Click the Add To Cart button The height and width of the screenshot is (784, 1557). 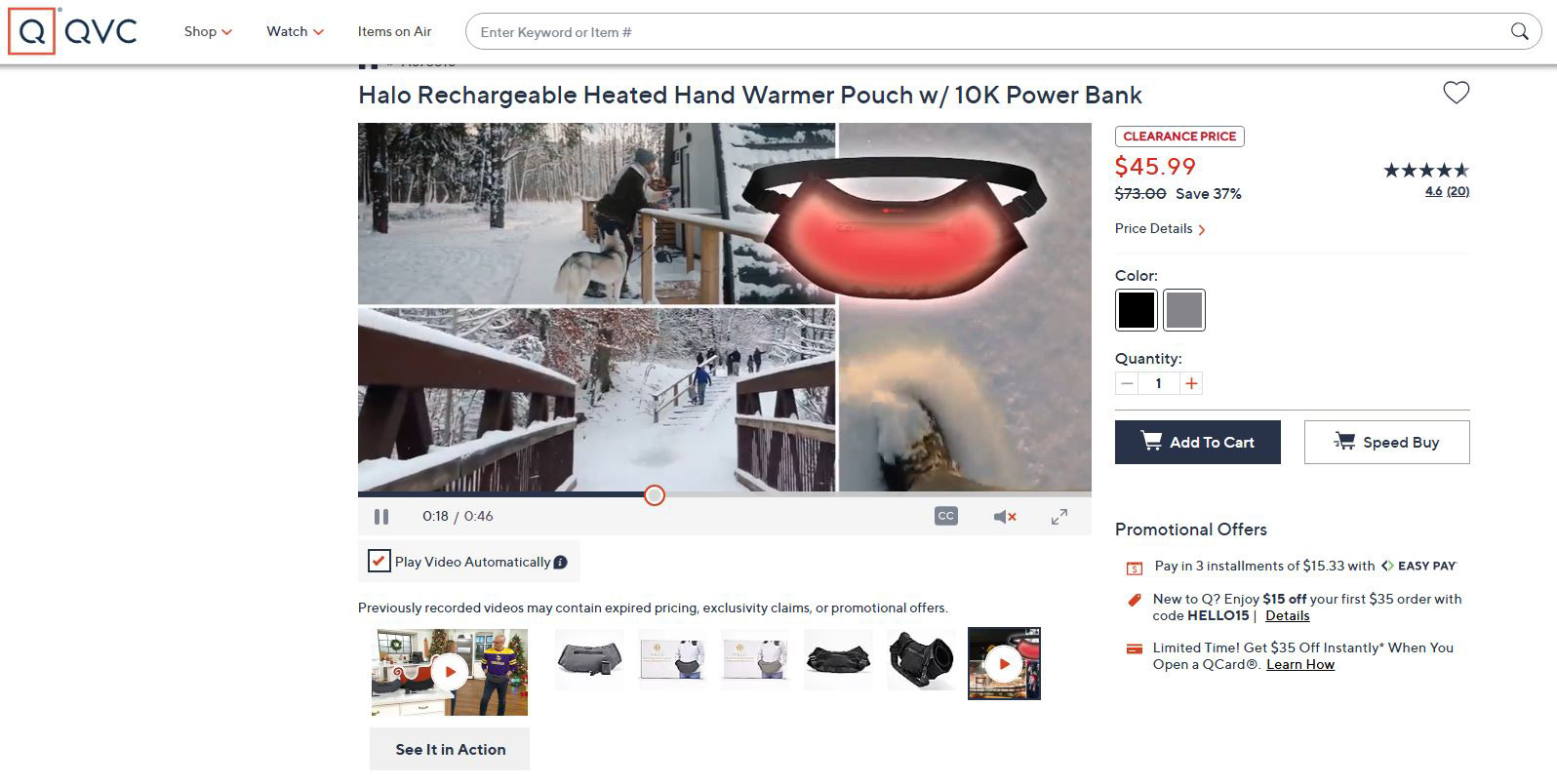(1198, 443)
